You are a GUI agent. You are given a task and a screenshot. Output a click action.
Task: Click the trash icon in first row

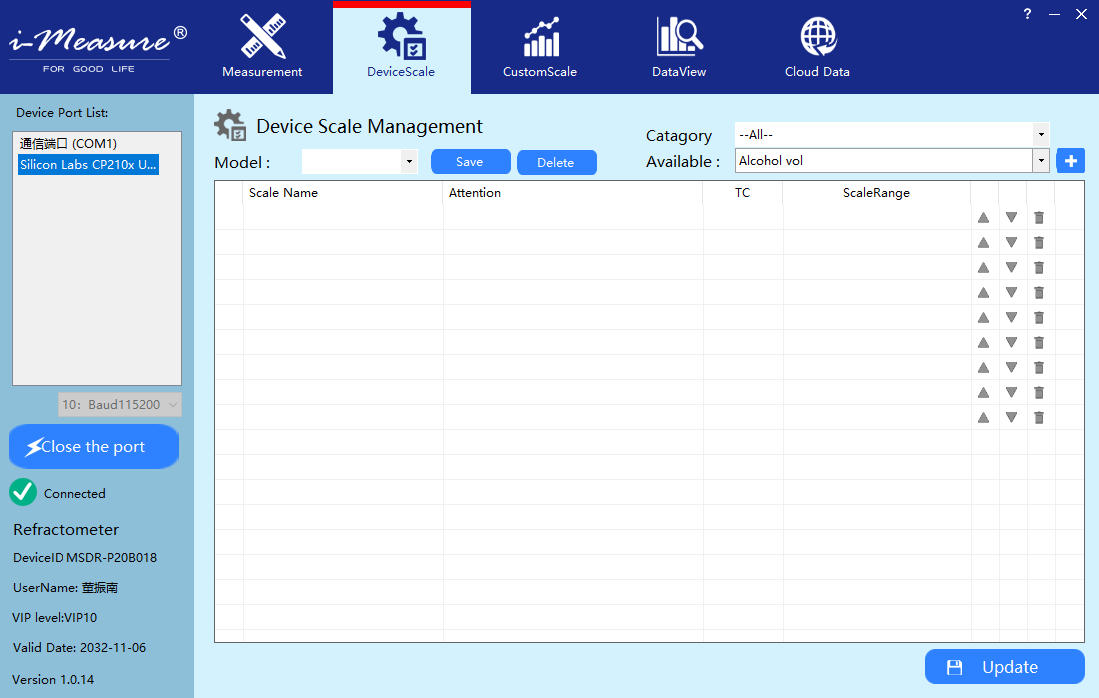tap(1039, 217)
